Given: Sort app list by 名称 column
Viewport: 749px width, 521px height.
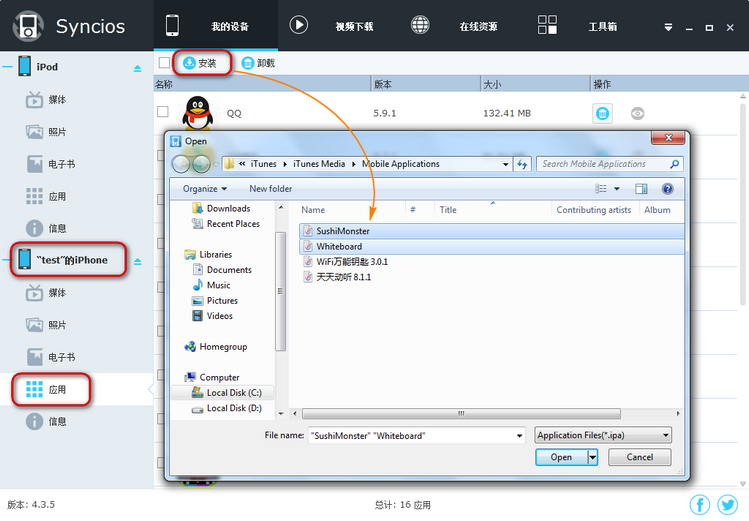Looking at the screenshot, I should 262,85.
